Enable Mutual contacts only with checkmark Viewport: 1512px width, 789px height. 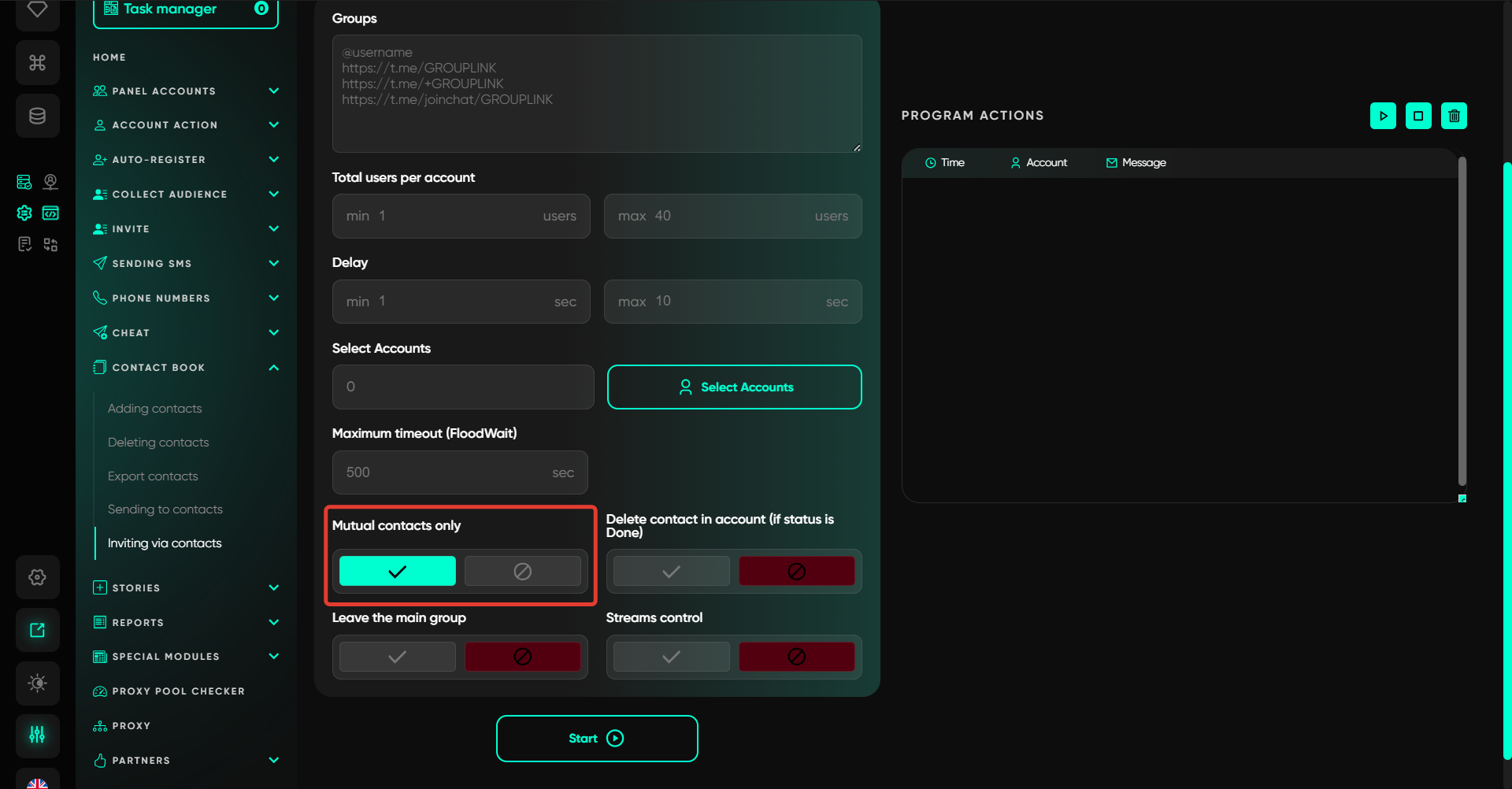(x=397, y=571)
